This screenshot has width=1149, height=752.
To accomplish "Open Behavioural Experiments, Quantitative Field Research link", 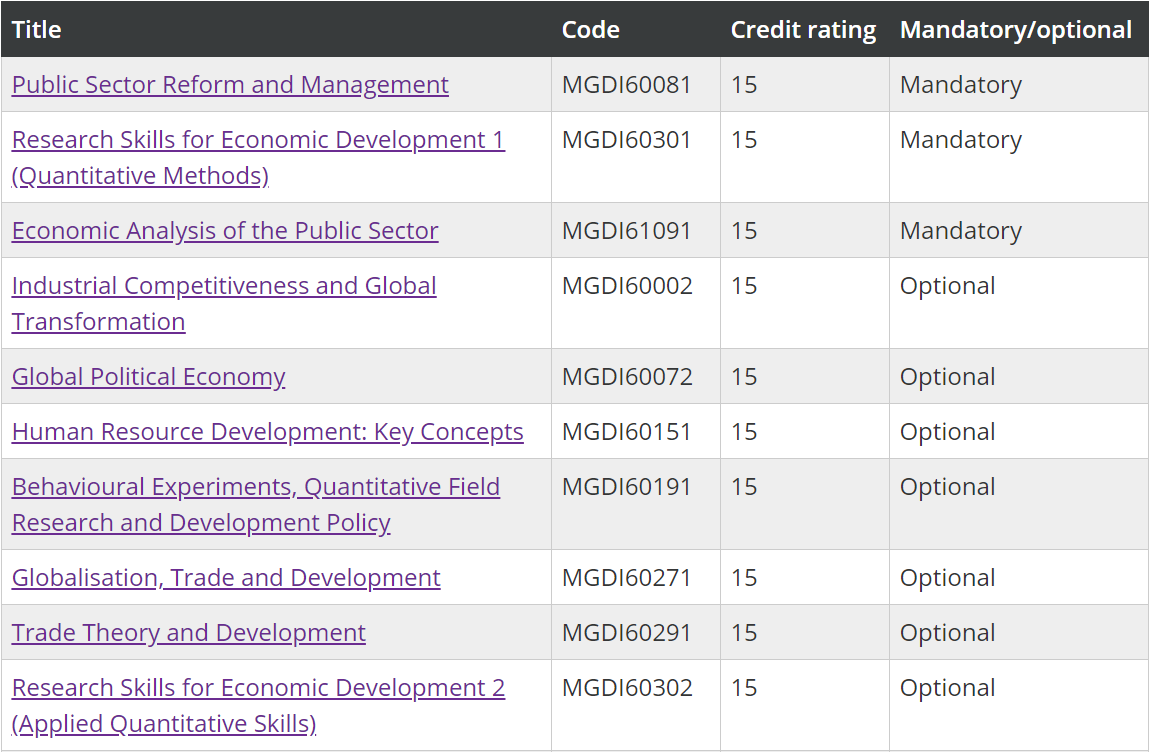I will [x=256, y=487].
